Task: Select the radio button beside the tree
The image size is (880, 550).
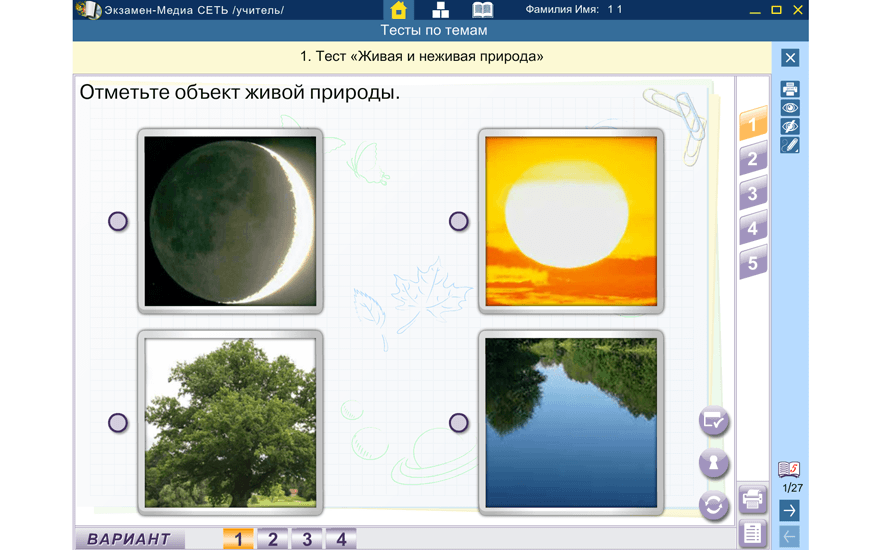Action: (x=118, y=423)
